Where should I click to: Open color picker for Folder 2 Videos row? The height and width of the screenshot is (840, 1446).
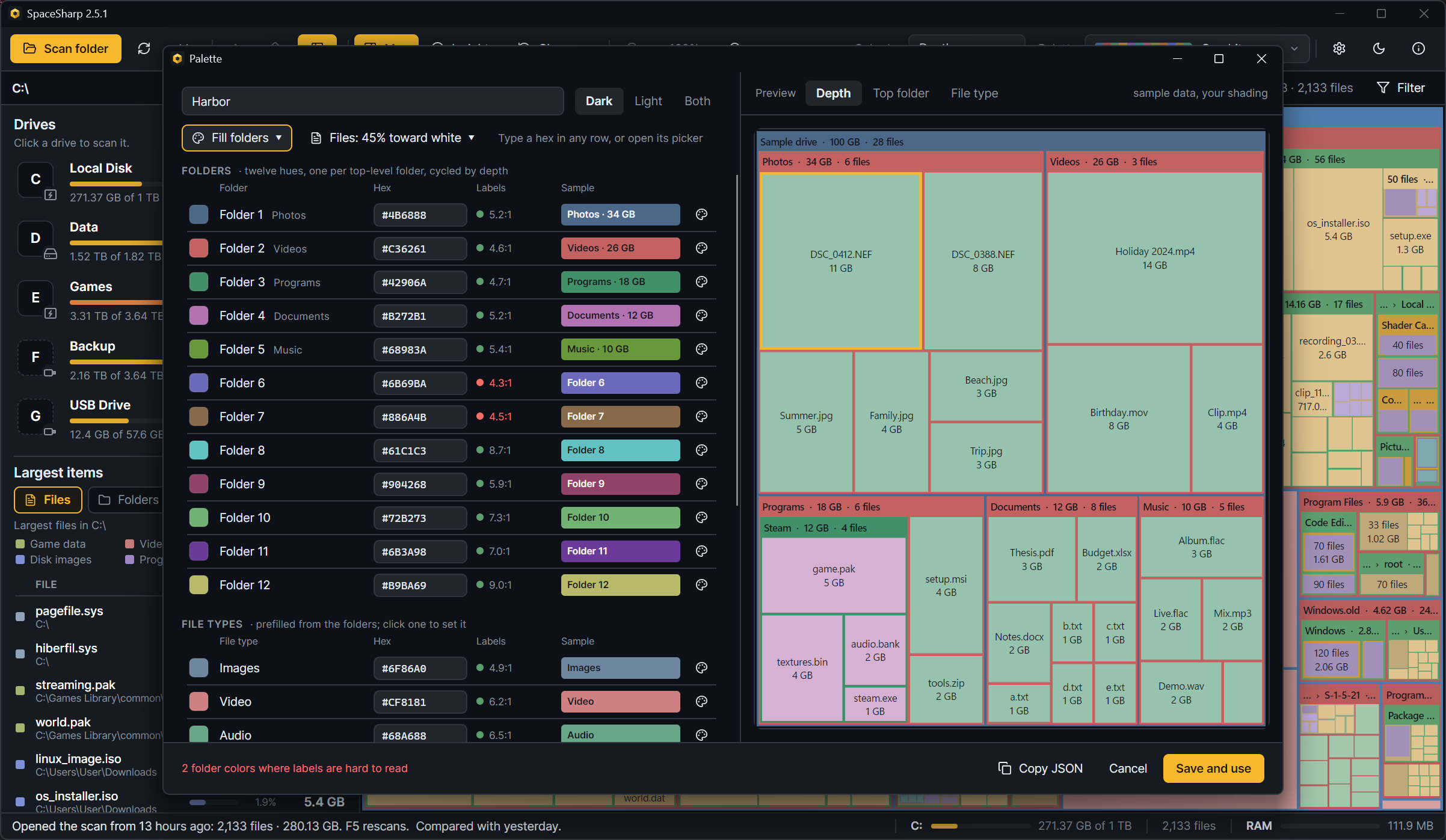click(x=701, y=248)
